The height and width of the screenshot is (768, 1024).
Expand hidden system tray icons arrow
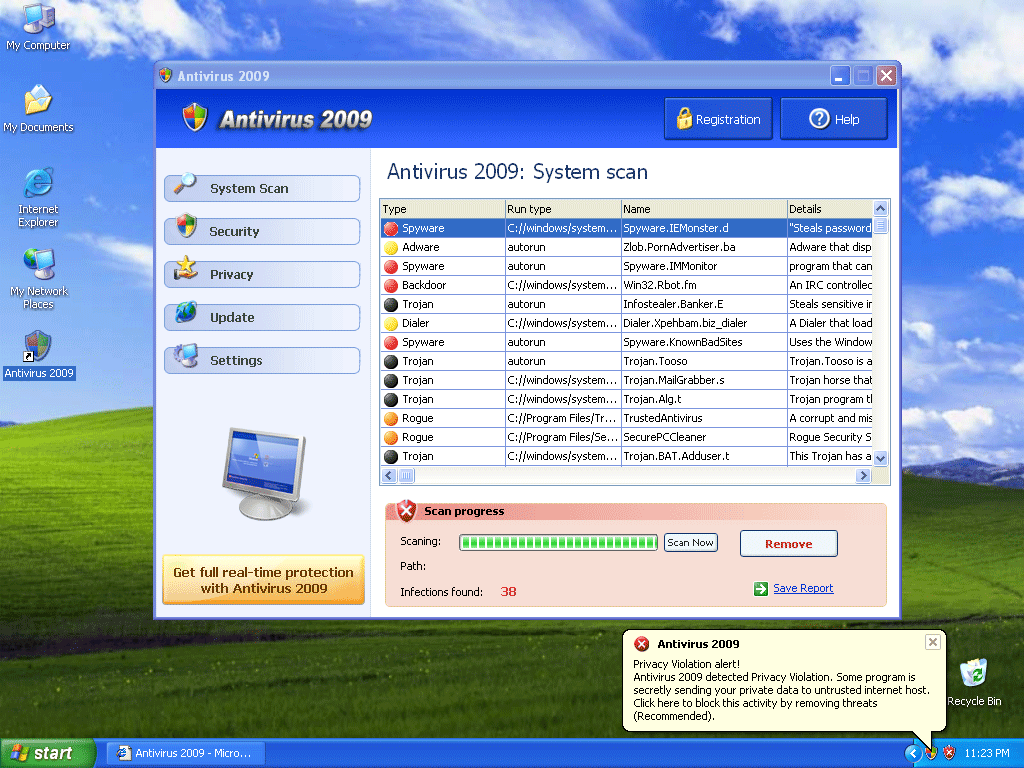[912, 753]
